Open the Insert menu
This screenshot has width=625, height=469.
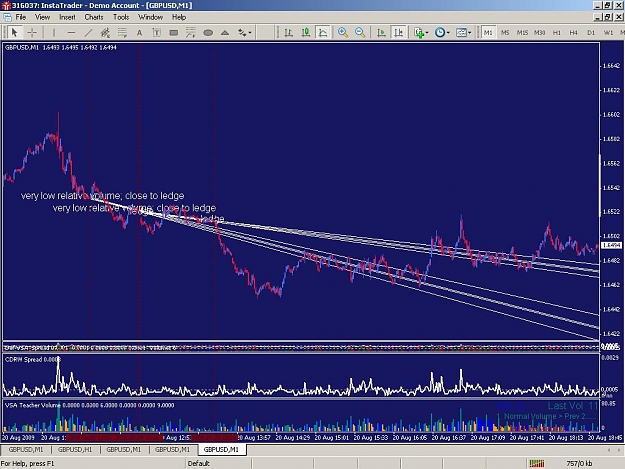coord(67,17)
